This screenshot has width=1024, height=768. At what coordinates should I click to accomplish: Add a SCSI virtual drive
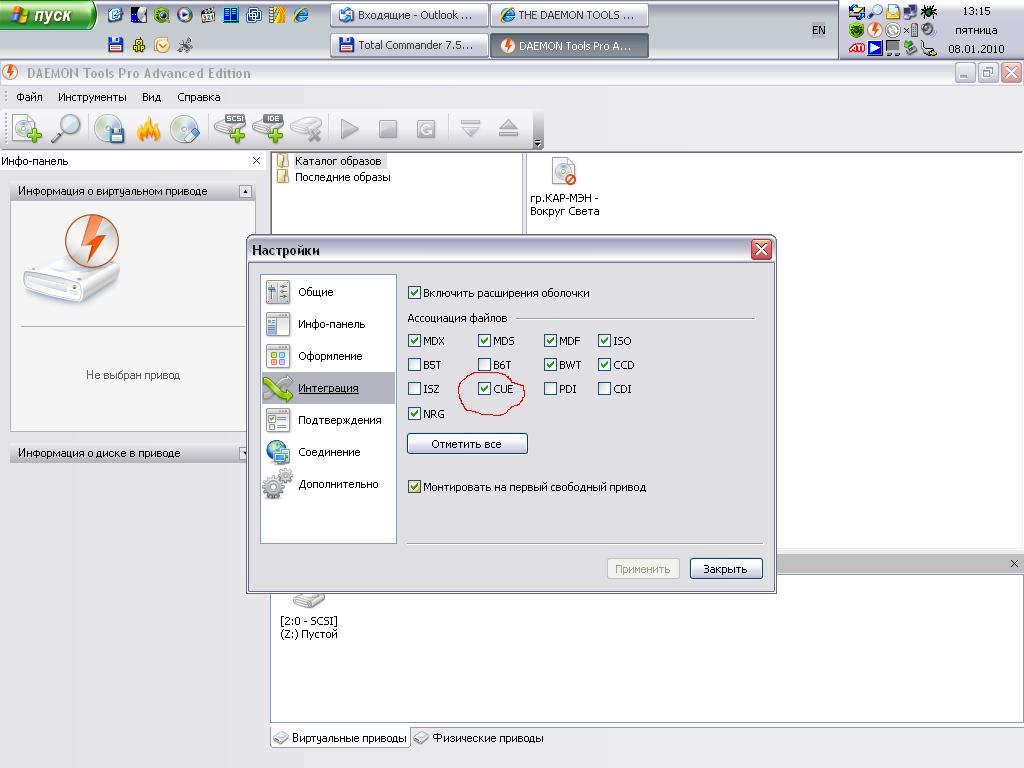[230, 129]
